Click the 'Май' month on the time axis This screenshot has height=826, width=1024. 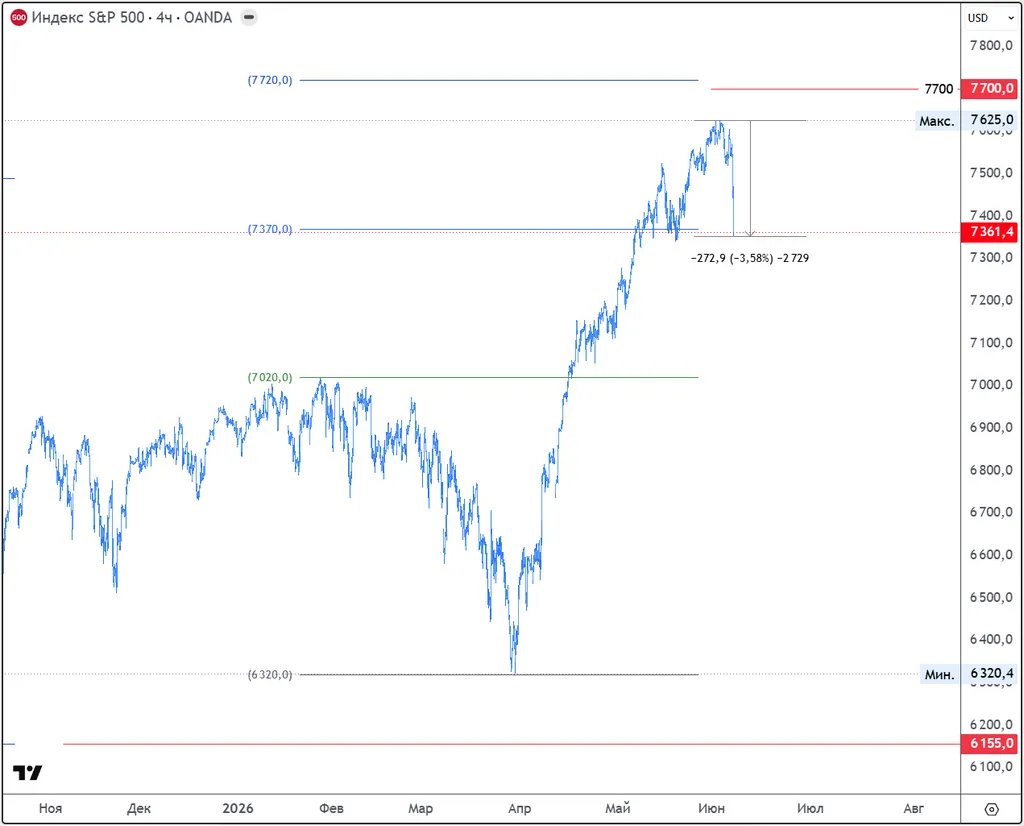pos(618,808)
